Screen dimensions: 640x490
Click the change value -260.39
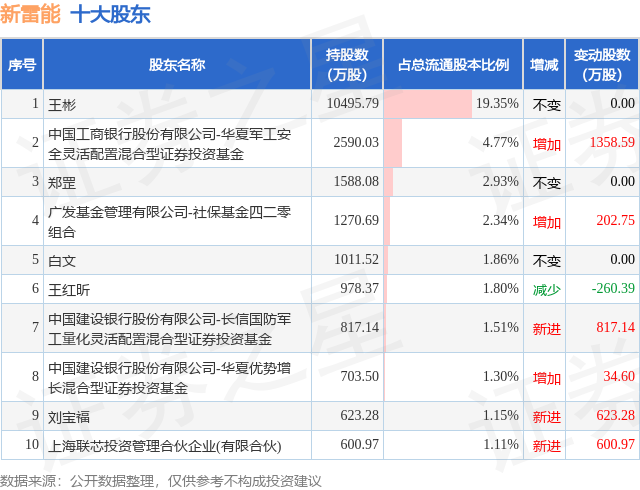click(x=613, y=288)
